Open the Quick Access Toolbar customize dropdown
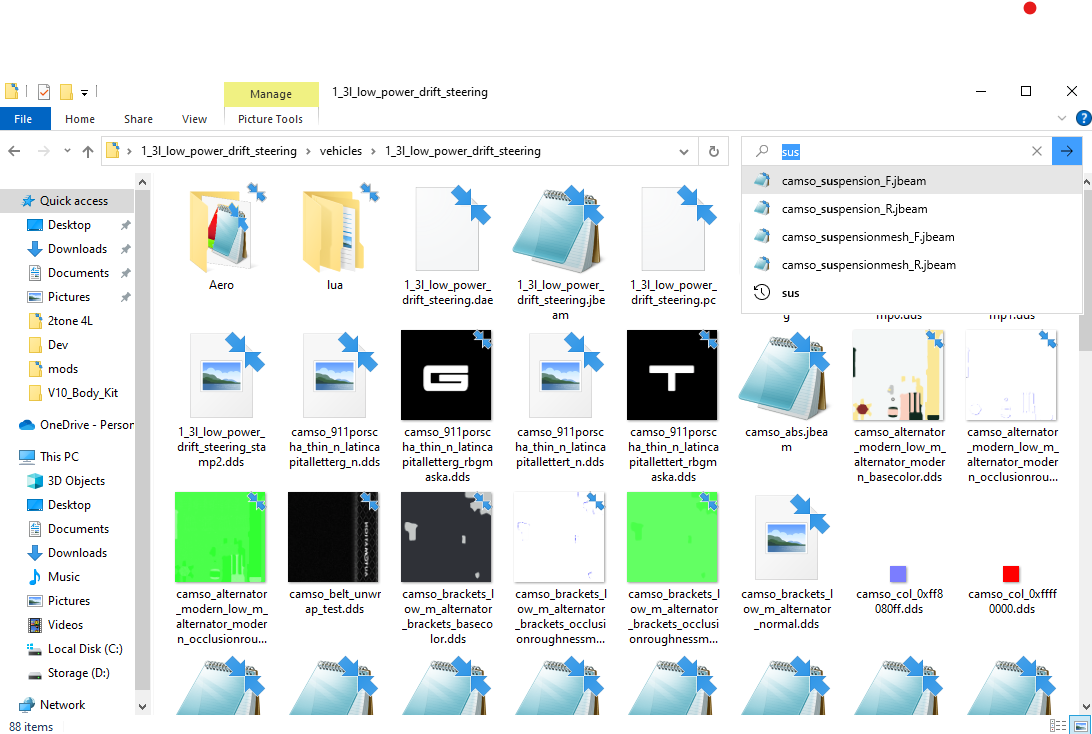Viewport: 1092px width, 734px height. pos(84,92)
